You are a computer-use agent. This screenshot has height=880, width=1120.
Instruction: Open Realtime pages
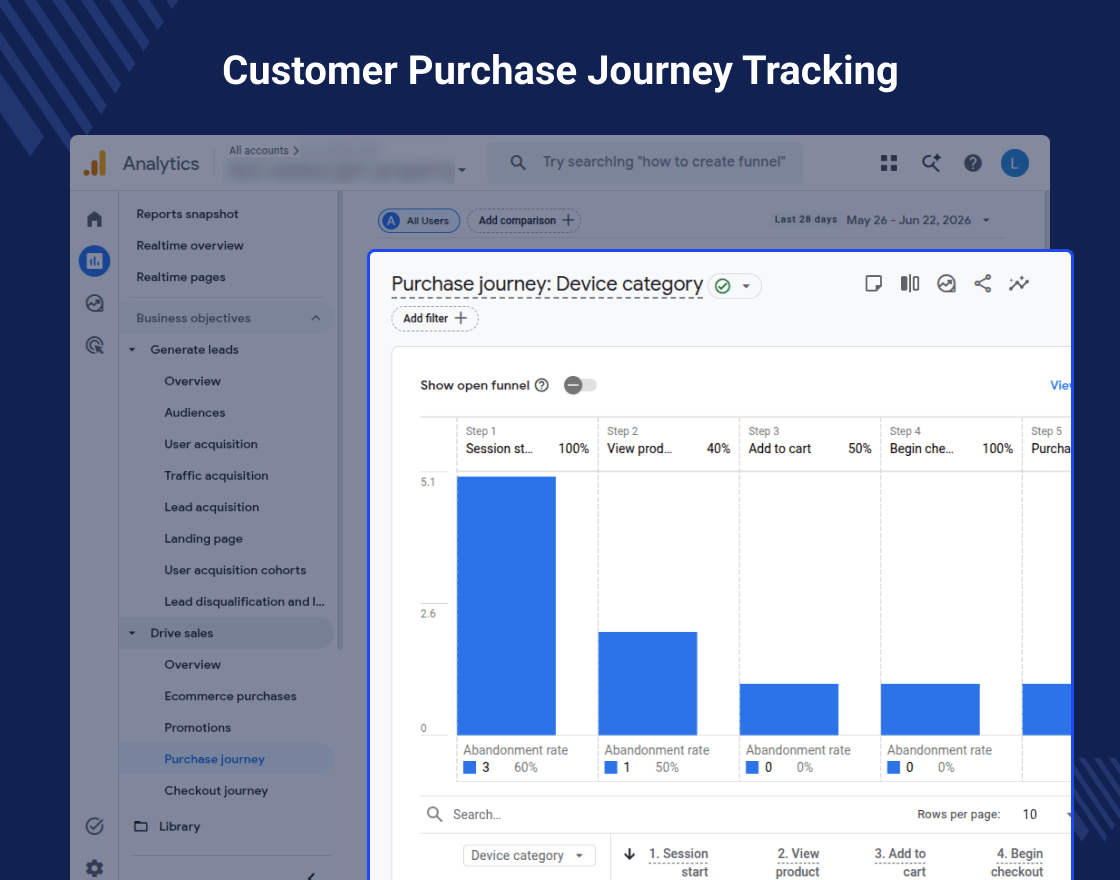181,277
